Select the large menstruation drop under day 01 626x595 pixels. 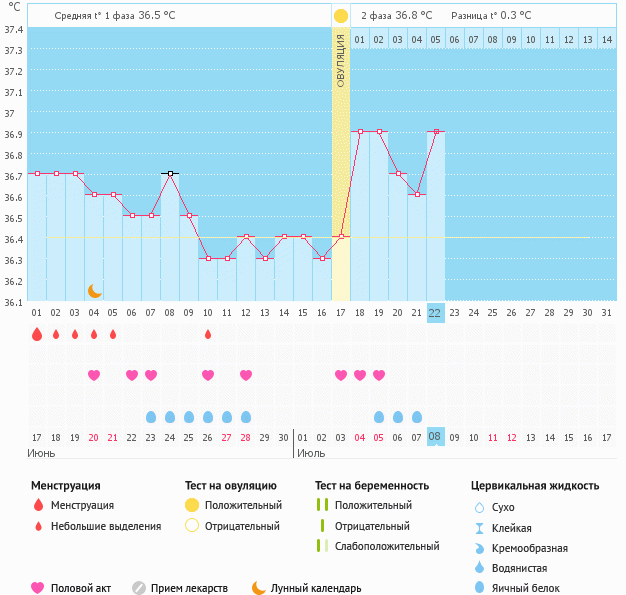pos(37,334)
